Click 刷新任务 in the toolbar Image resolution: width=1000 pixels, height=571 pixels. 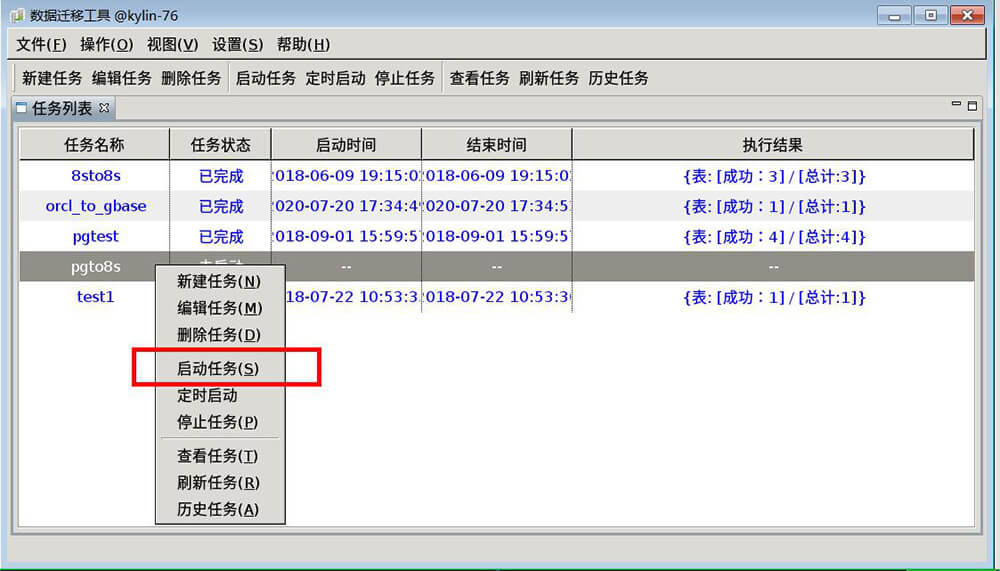pos(549,78)
